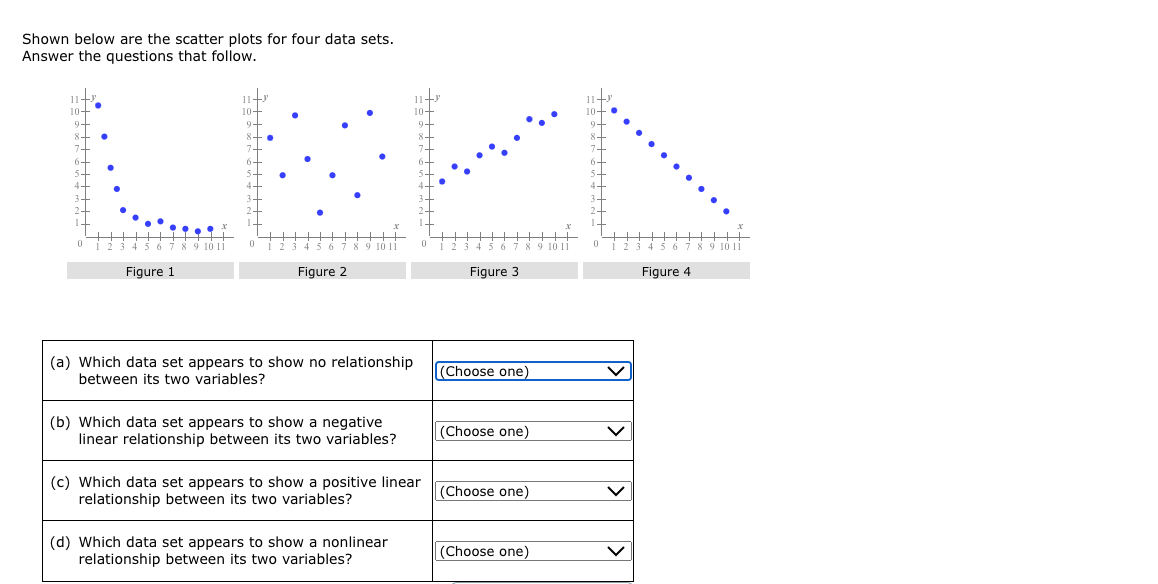Open the dropdown for question (c)
Viewport: 1158px width, 584px height.
[531, 491]
